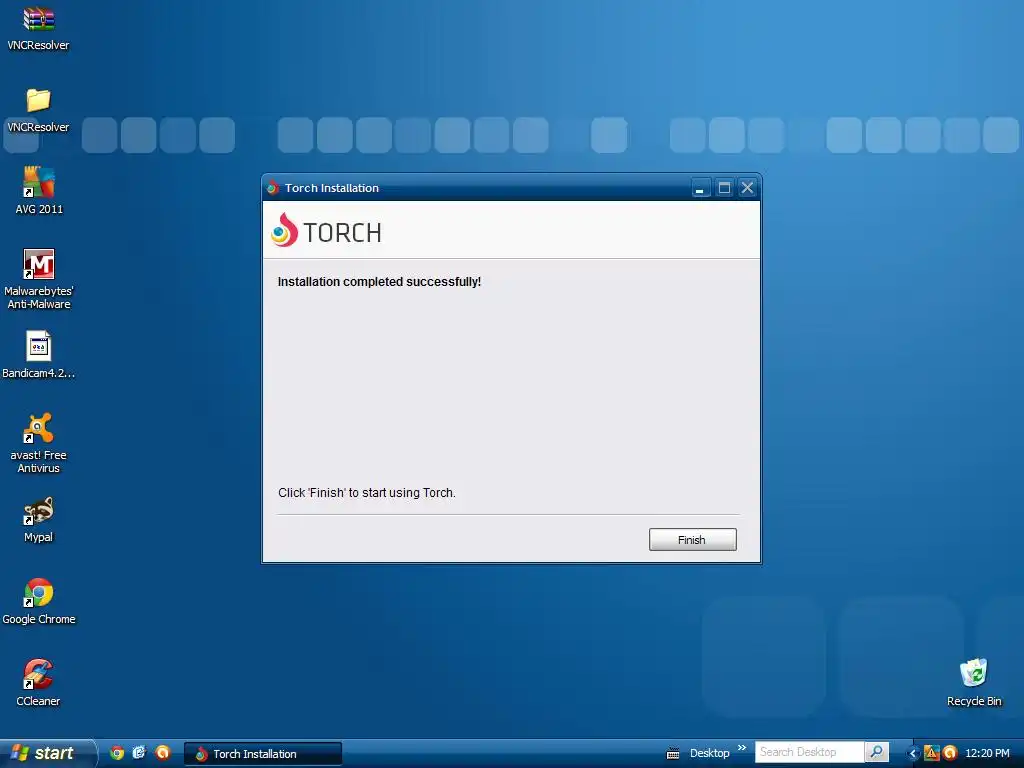
Task: Select the Mypal browser desktop icon
Action: click(x=39, y=520)
